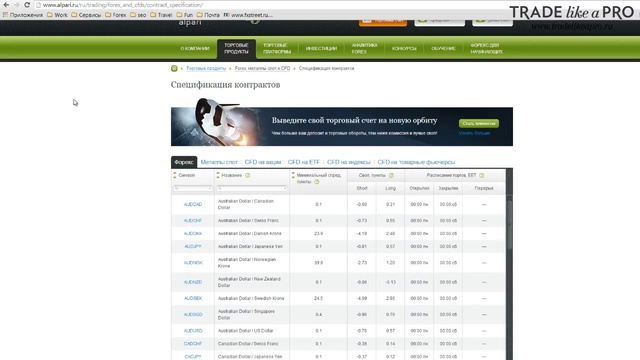Open the Travel bookmarks folder
The image size is (640, 360).
point(161,15)
